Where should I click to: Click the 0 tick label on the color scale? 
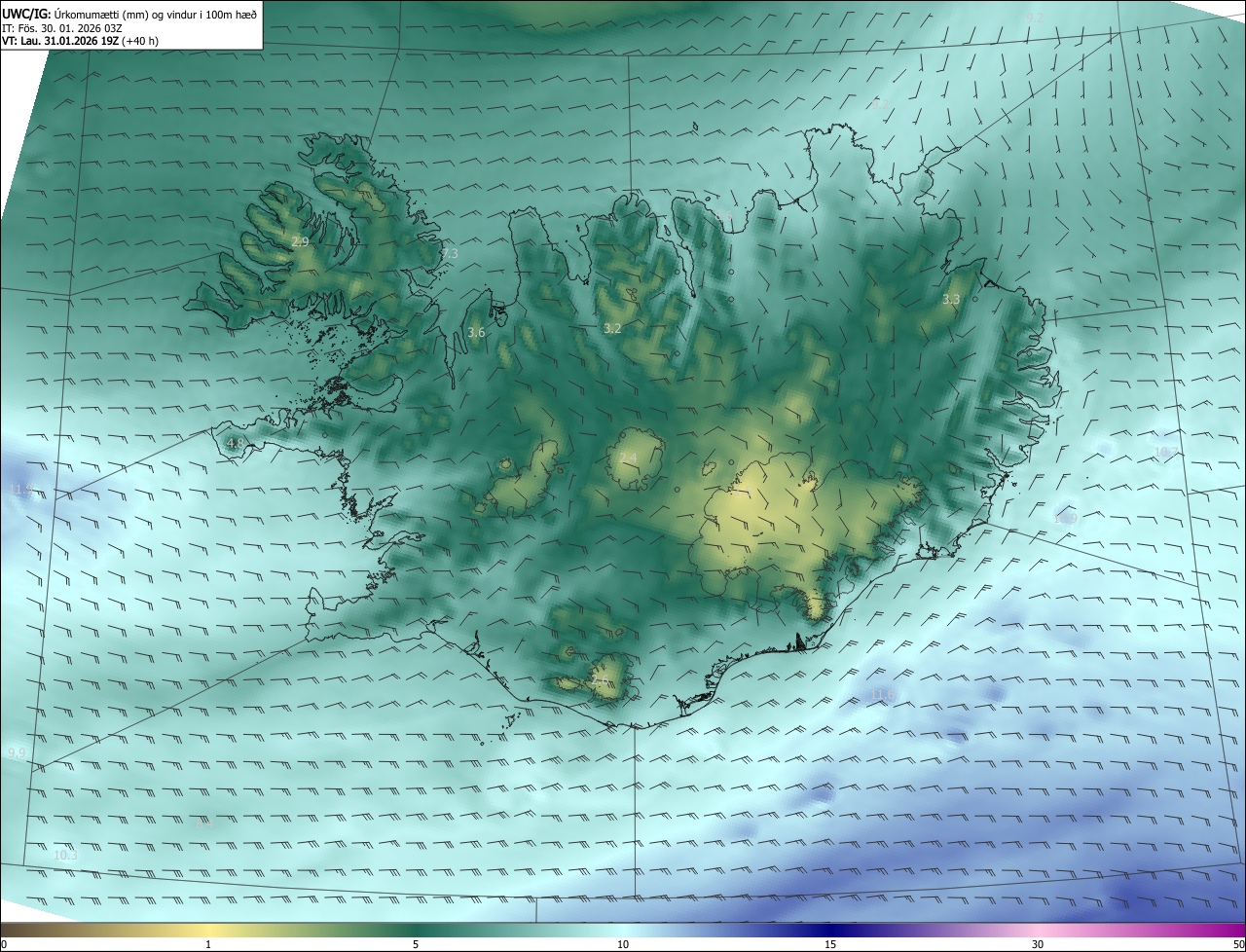[4, 944]
